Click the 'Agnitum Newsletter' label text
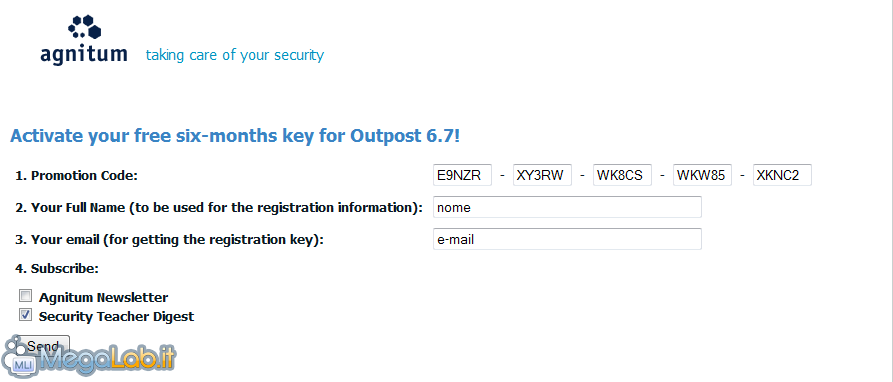This screenshot has height=382, width=893. (x=103, y=297)
